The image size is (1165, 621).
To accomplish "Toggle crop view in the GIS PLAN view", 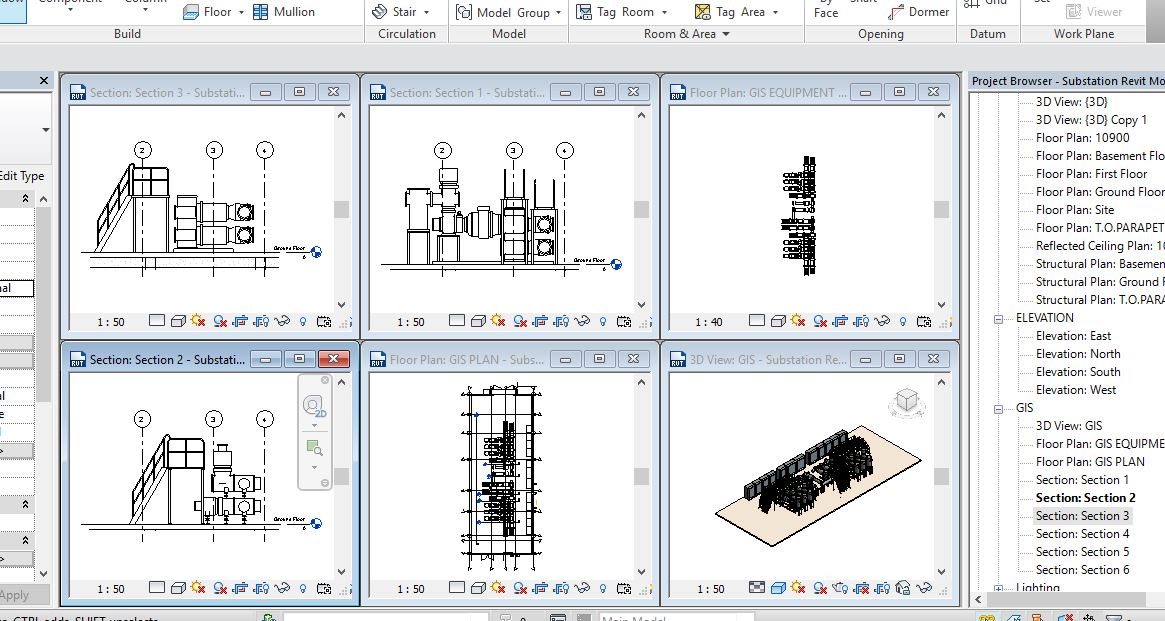I will point(541,589).
